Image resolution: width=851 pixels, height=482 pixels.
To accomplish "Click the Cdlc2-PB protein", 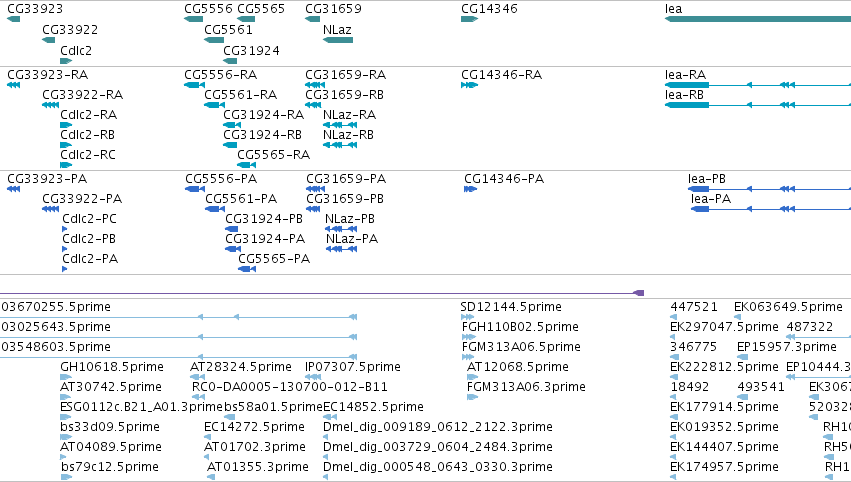I will [89, 239].
